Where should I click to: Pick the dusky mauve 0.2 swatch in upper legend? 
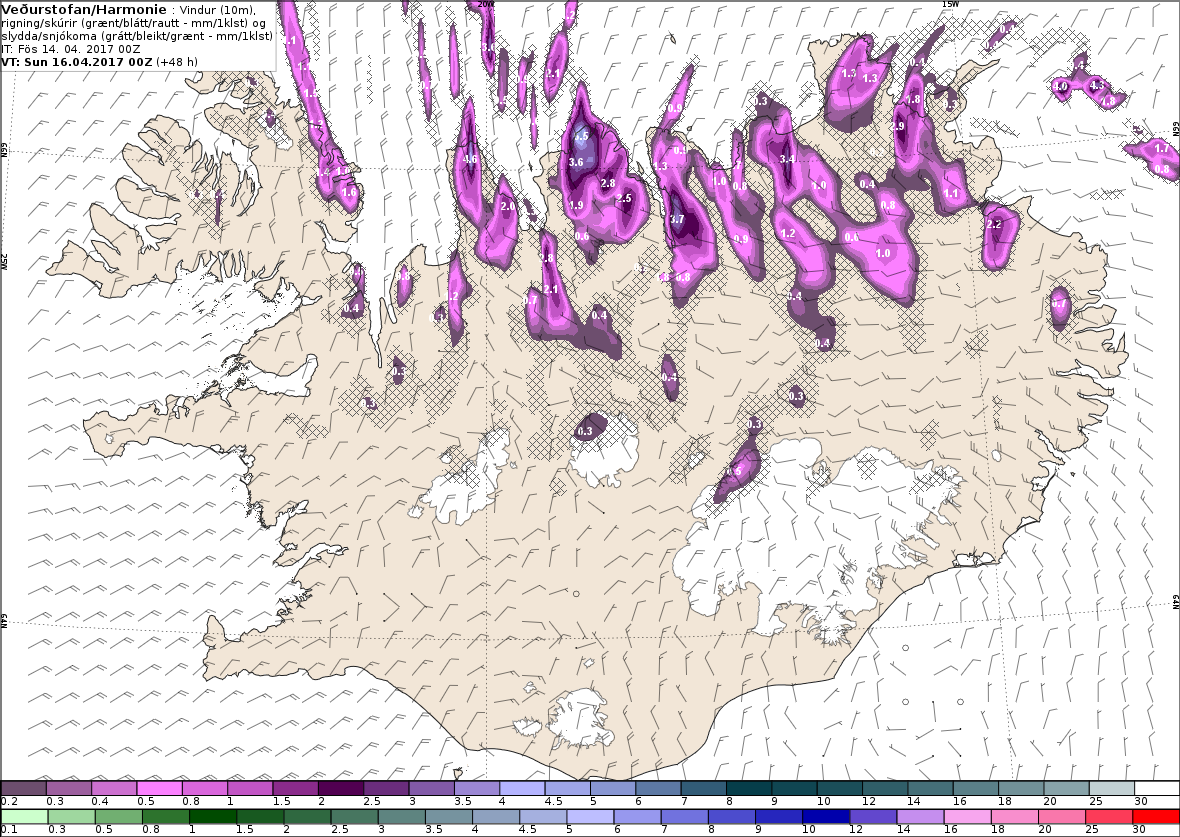24,789
